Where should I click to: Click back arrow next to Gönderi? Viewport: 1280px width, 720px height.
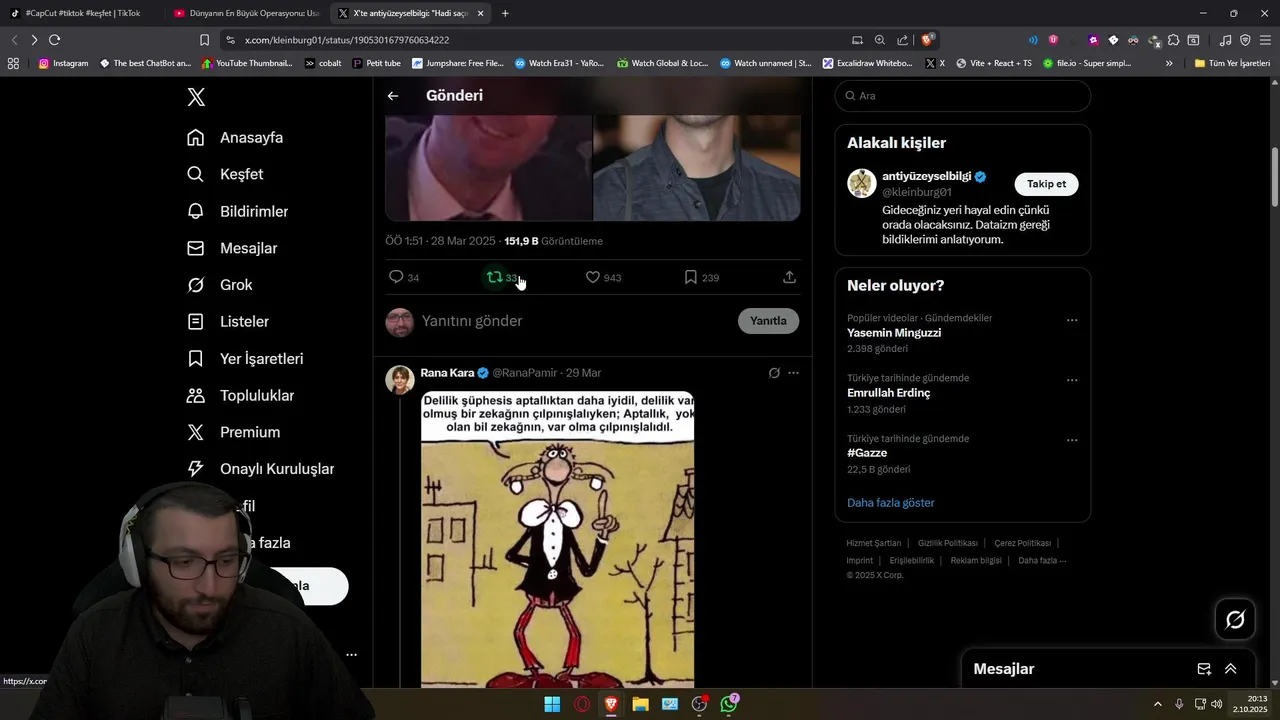point(393,96)
